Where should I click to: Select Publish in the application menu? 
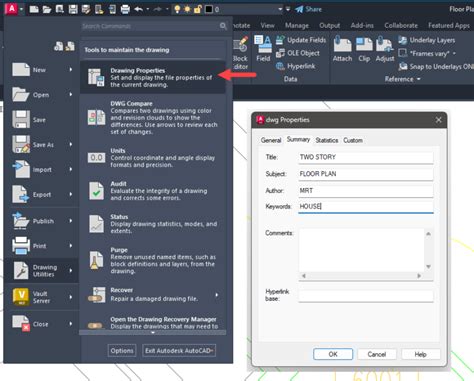(x=42, y=221)
